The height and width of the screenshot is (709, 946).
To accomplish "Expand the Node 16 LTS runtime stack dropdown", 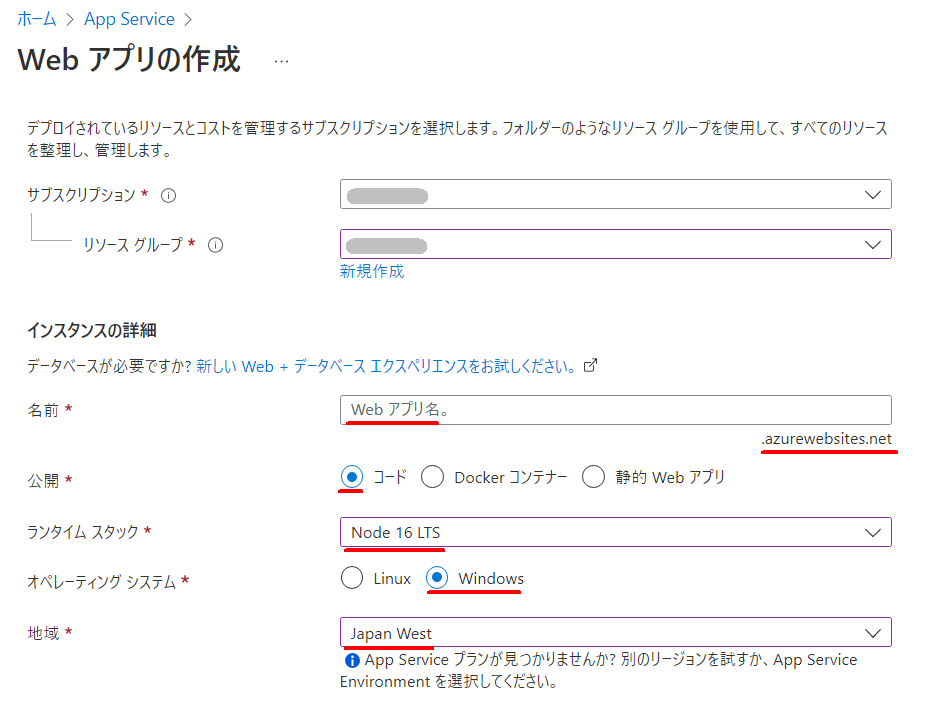I will point(615,532).
